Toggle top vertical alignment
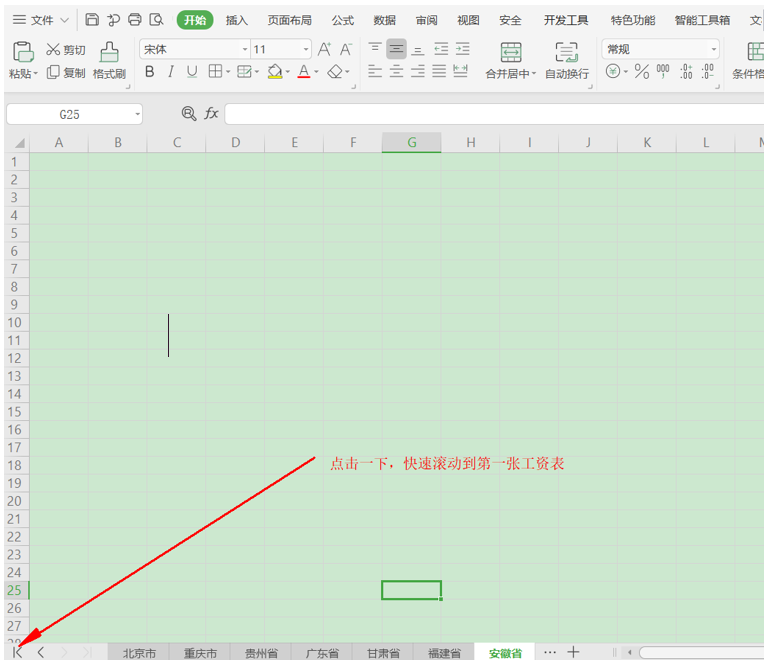Image resolution: width=764 pixels, height=660 pixels. pos(375,49)
